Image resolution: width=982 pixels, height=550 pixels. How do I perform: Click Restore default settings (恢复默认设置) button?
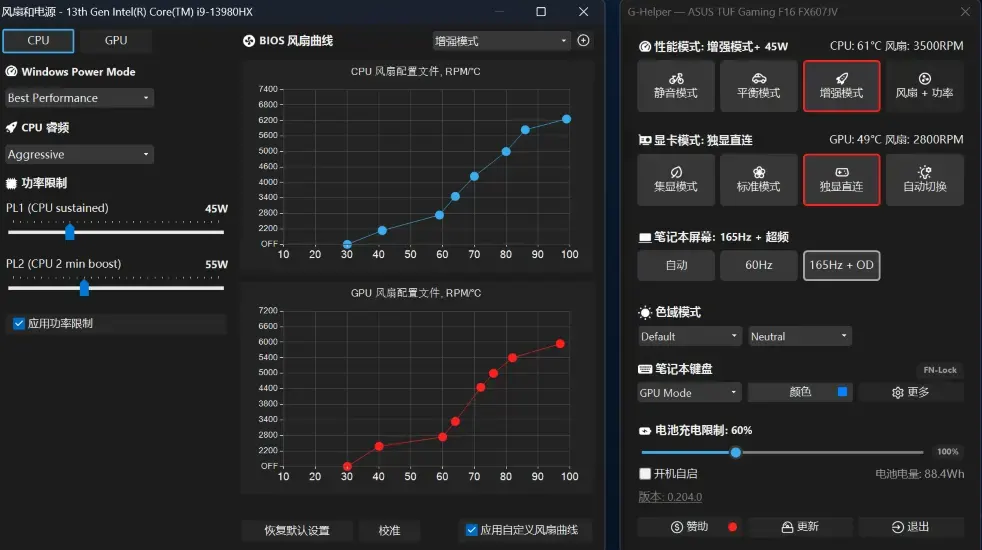[x=297, y=530]
